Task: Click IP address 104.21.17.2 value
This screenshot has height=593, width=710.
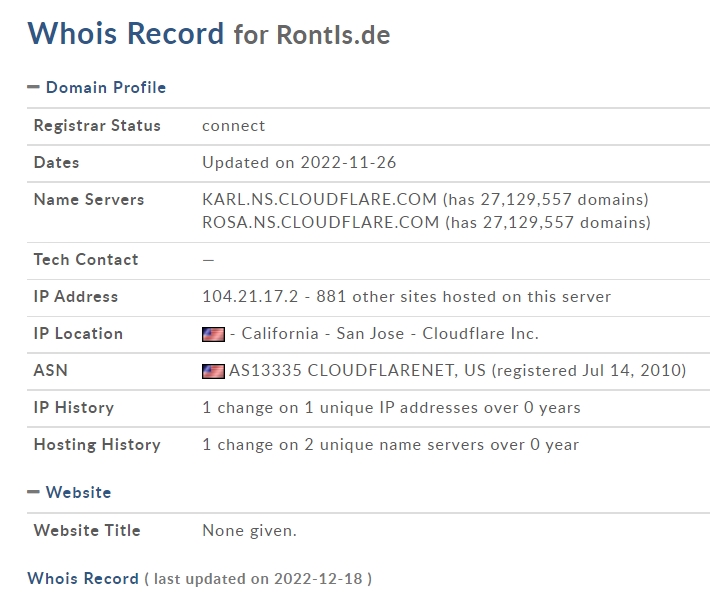Action: (x=250, y=296)
